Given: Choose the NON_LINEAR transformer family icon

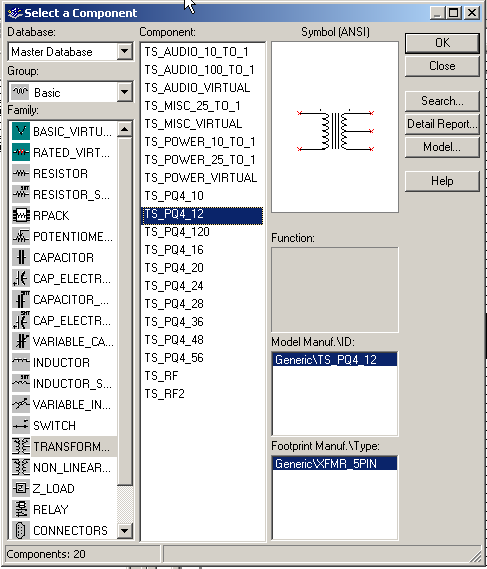Looking at the screenshot, I should (21, 467).
